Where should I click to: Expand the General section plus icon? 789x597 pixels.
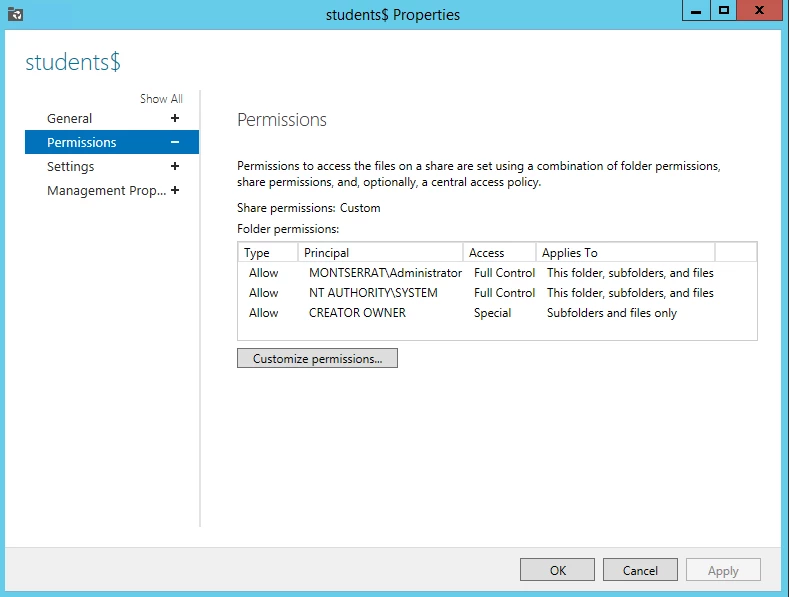175,118
